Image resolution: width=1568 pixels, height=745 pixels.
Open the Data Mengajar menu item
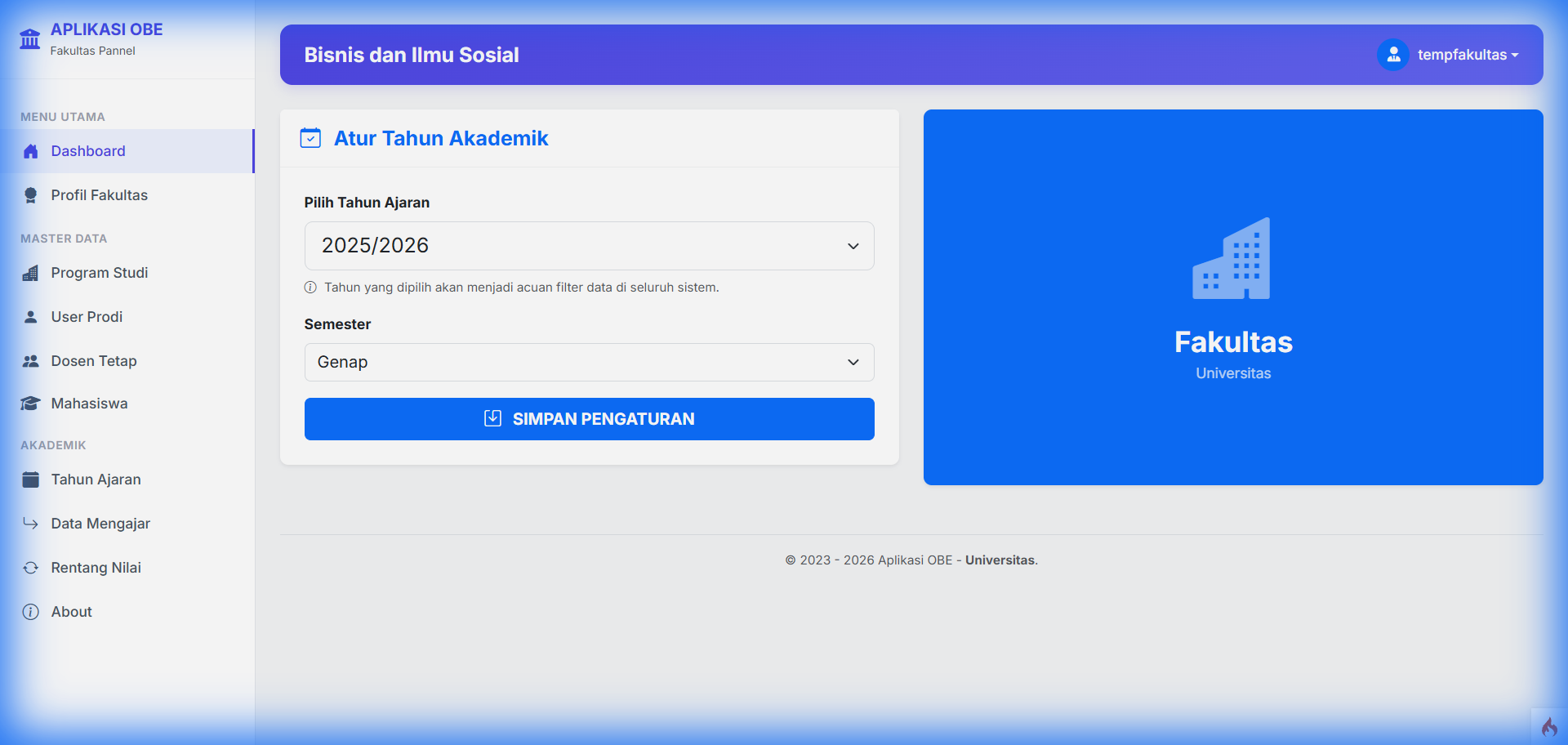[100, 524]
